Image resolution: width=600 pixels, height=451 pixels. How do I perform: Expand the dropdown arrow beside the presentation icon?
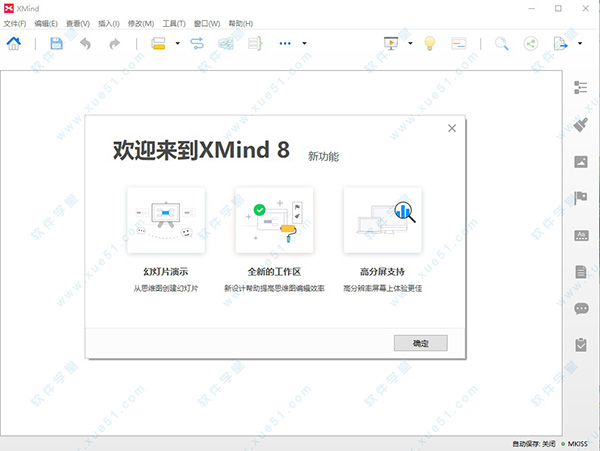coord(410,44)
